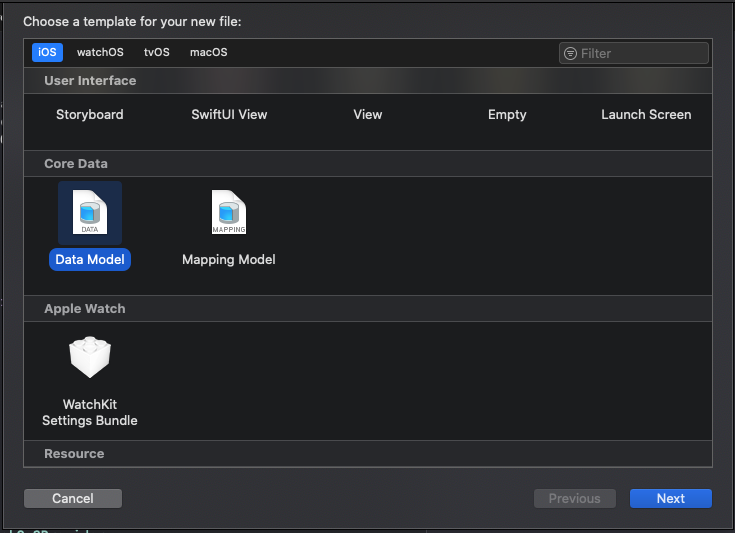Select the Launch Screen template
Viewport: 735px width, 533px height.
click(646, 114)
